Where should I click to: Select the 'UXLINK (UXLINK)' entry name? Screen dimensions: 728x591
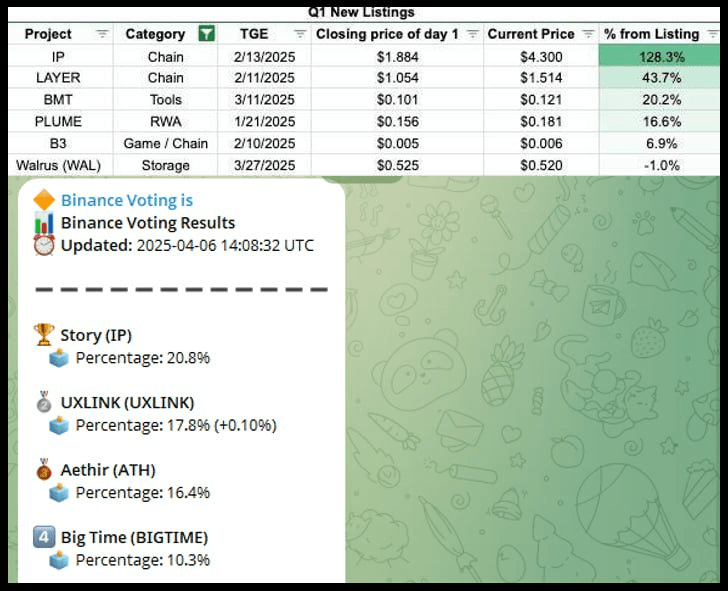pos(128,403)
